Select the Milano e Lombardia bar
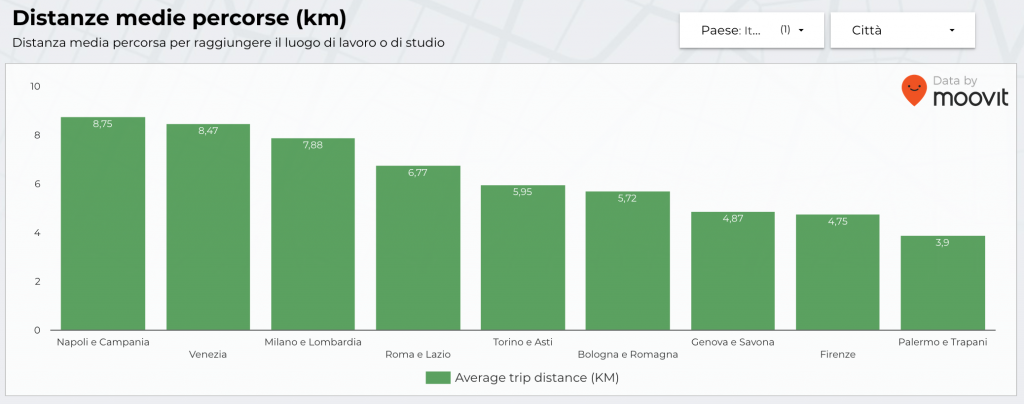This screenshot has height=404, width=1024. 313,235
